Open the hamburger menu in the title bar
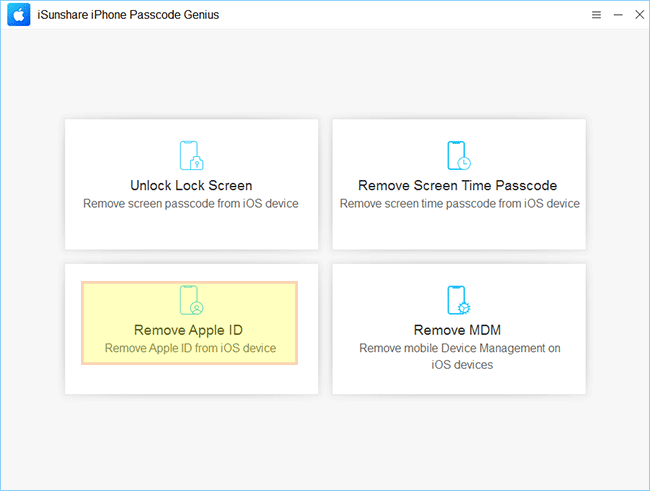 [x=596, y=15]
